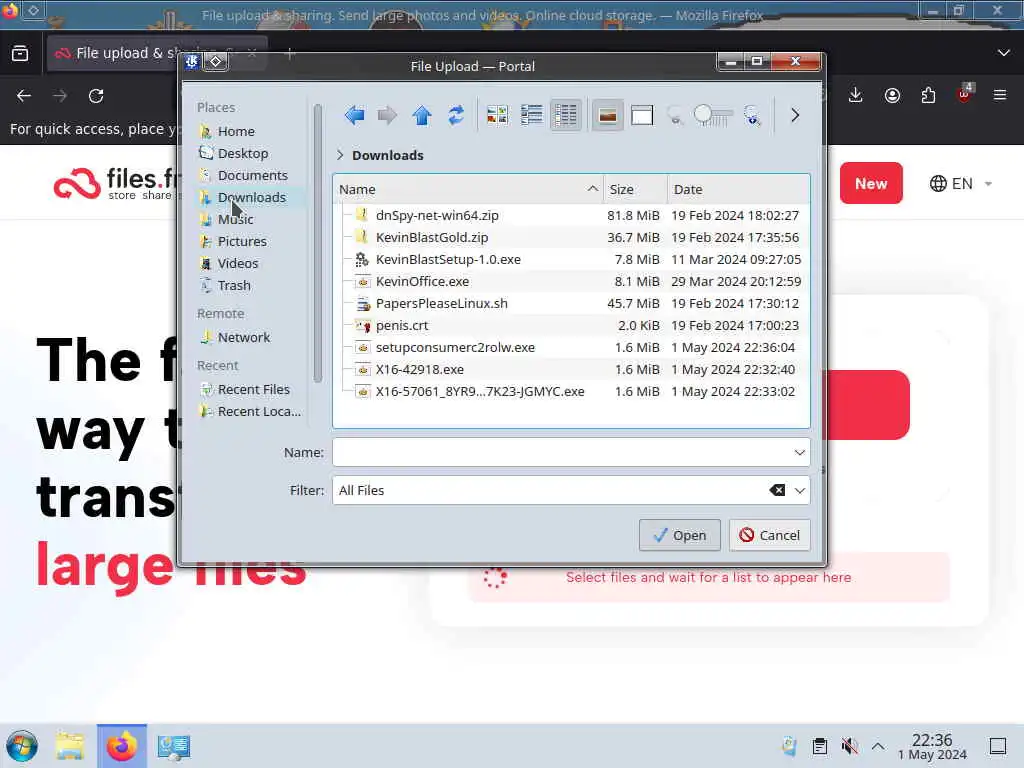The image size is (1024, 768).
Task: Open the EN language dropdown
Action: pos(961,184)
